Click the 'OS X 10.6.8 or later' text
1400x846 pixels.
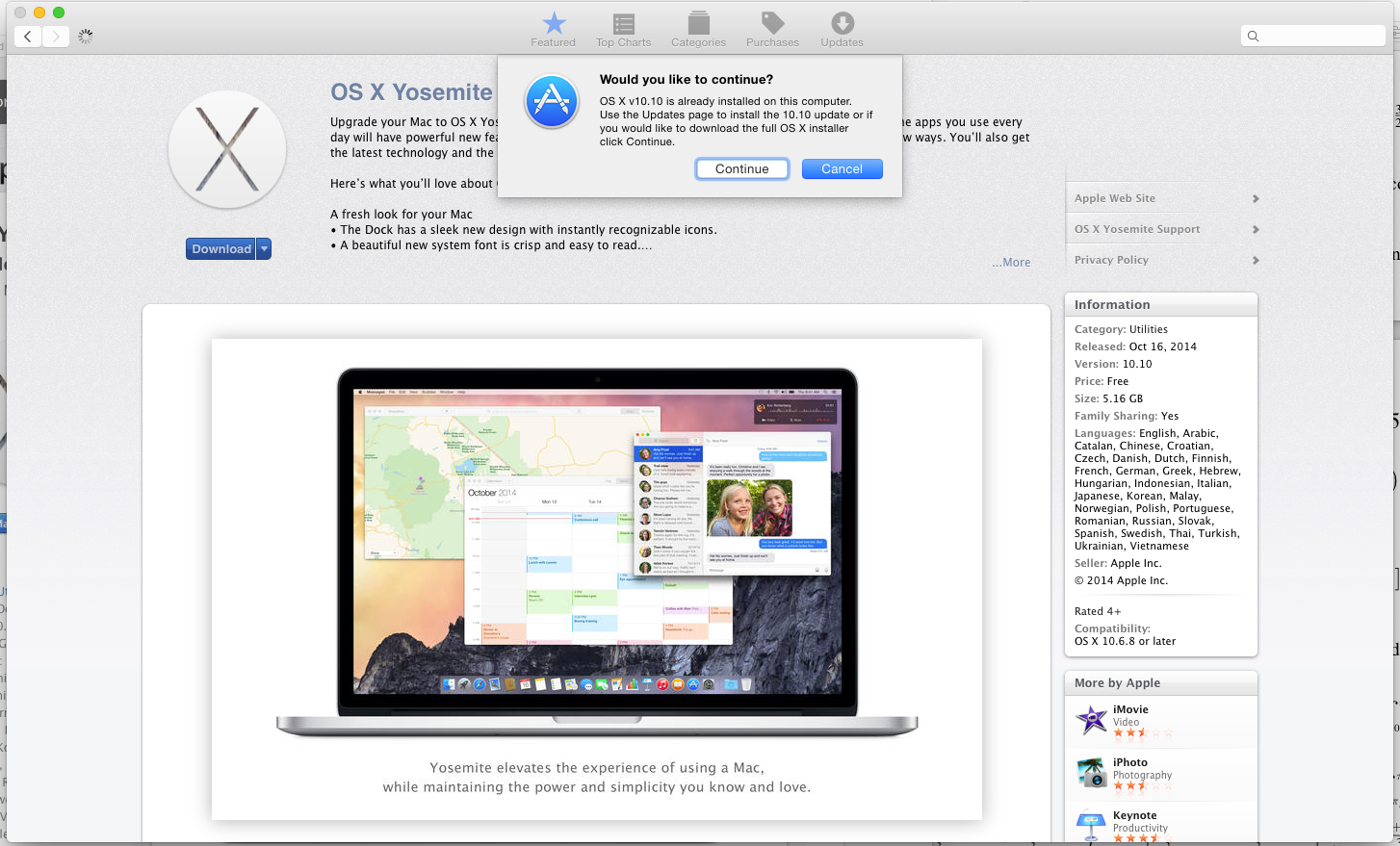pyautogui.click(x=1125, y=641)
